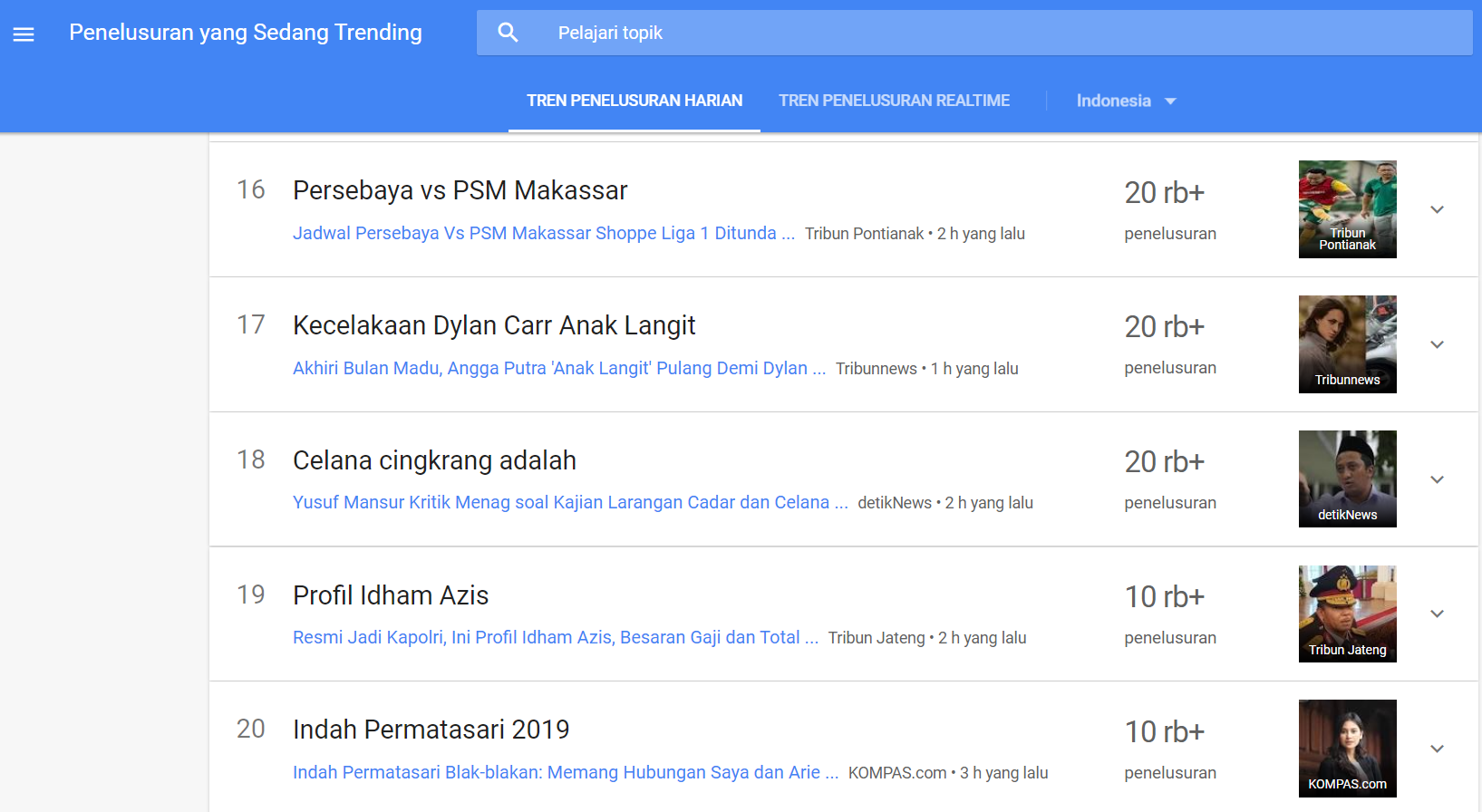Screen dimensions: 1482x812
Task: Open the detikNews thumbnail image
Action: click(x=1347, y=478)
